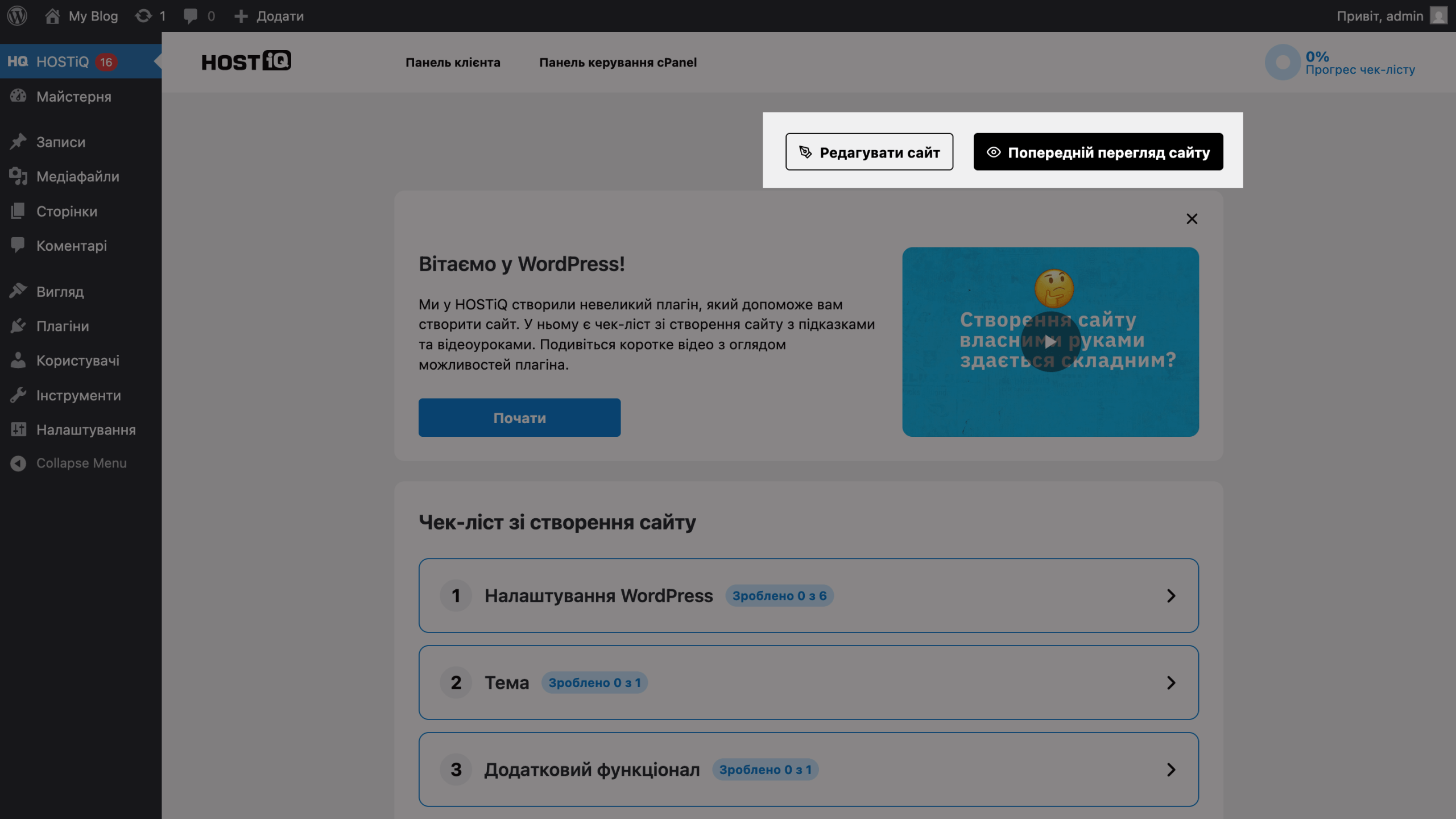The image size is (1456, 819).
Task: Open Медіафайли via its sidebar icon
Action: (x=19, y=176)
